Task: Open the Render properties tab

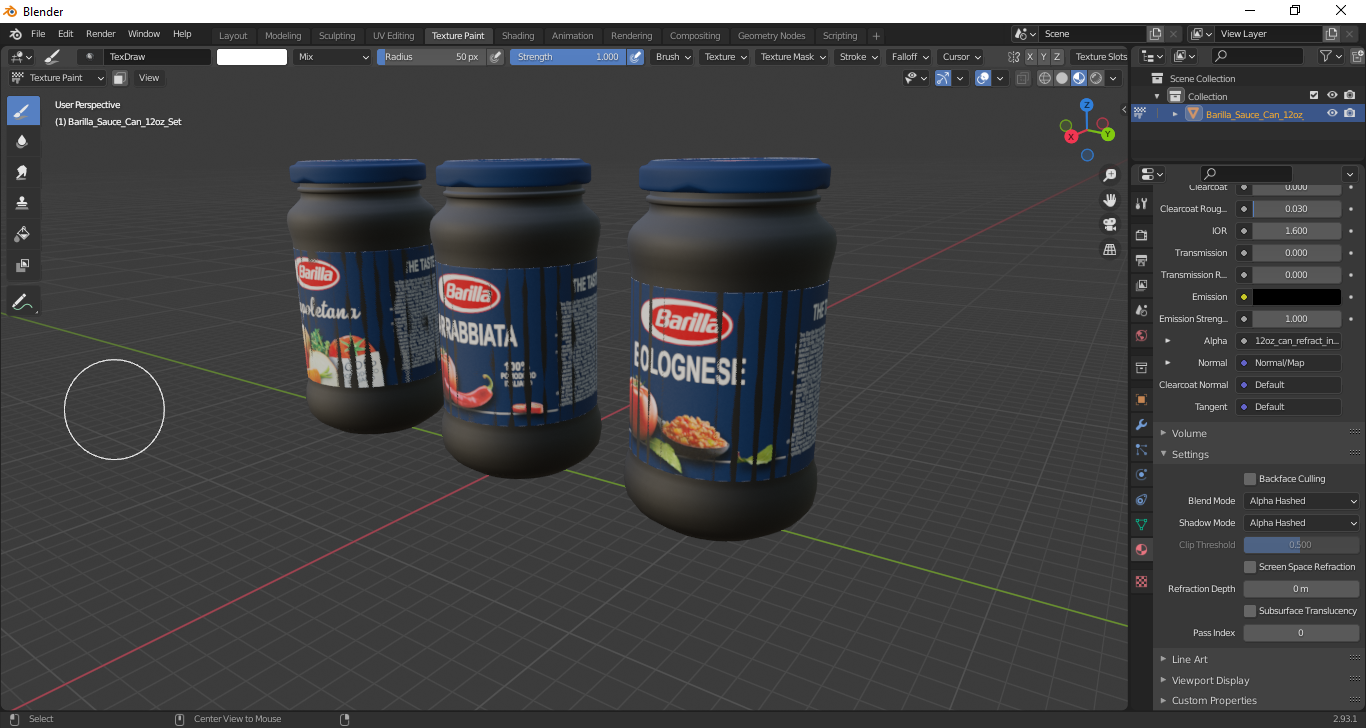Action: click(x=1141, y=235)
